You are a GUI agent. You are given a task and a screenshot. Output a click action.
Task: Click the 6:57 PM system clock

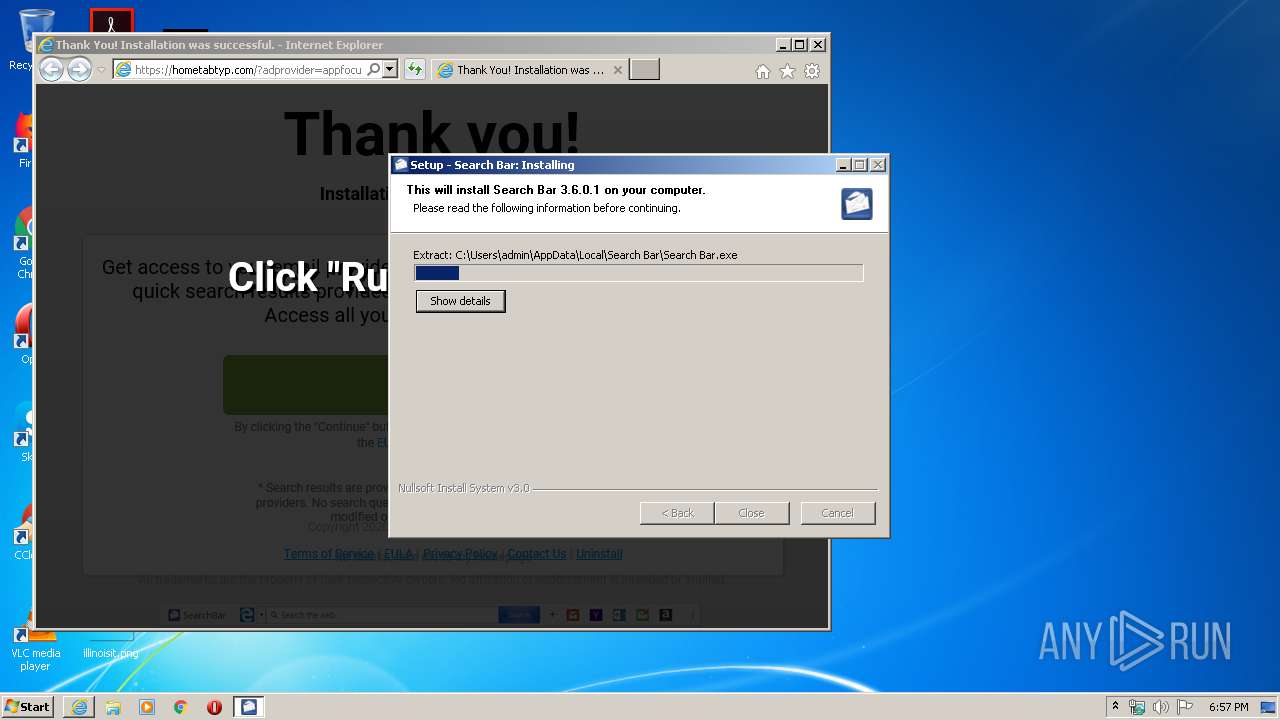[x=1228, y=707]
